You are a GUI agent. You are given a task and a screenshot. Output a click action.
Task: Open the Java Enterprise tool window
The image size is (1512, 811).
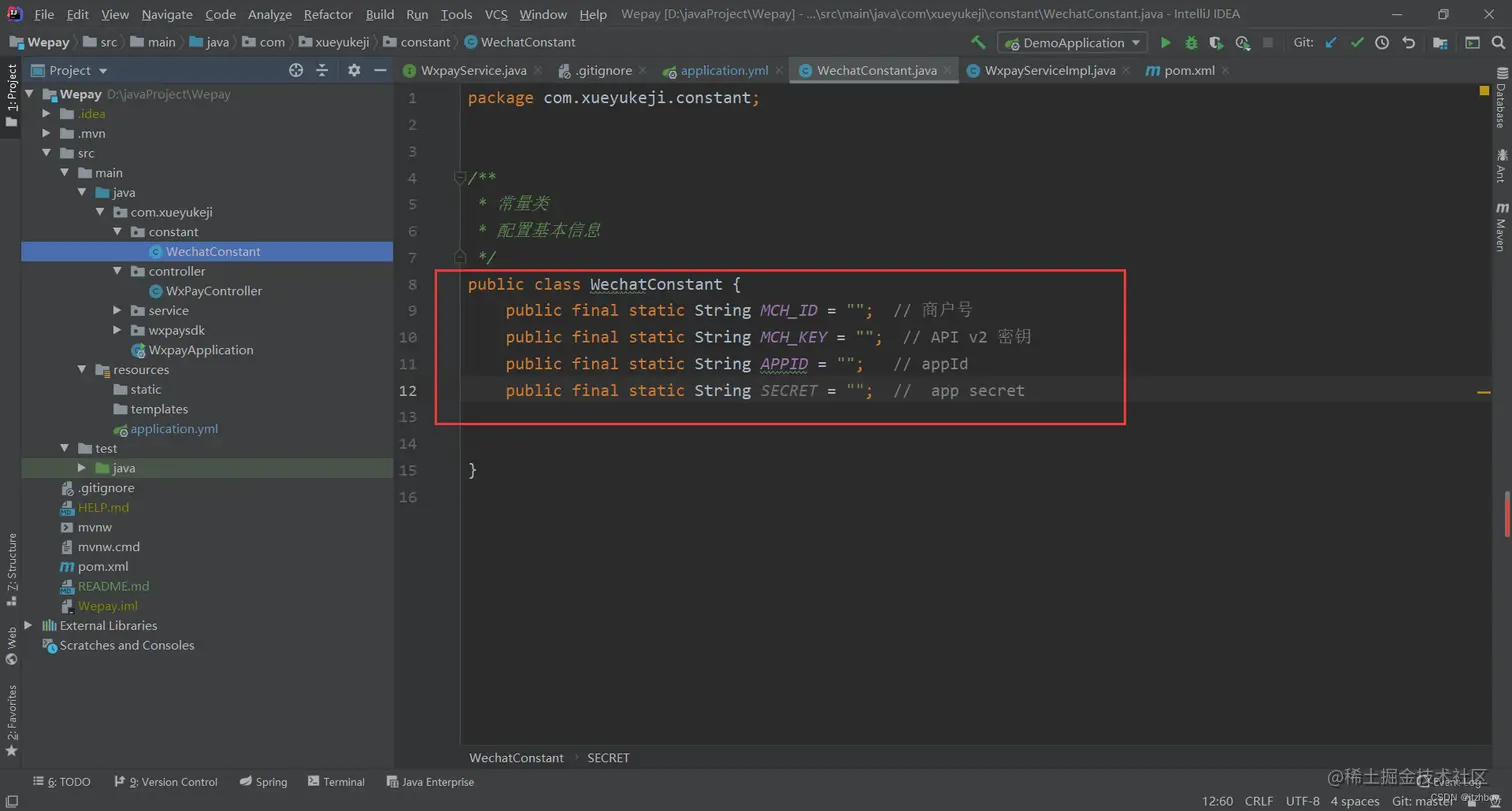[429, 782]
